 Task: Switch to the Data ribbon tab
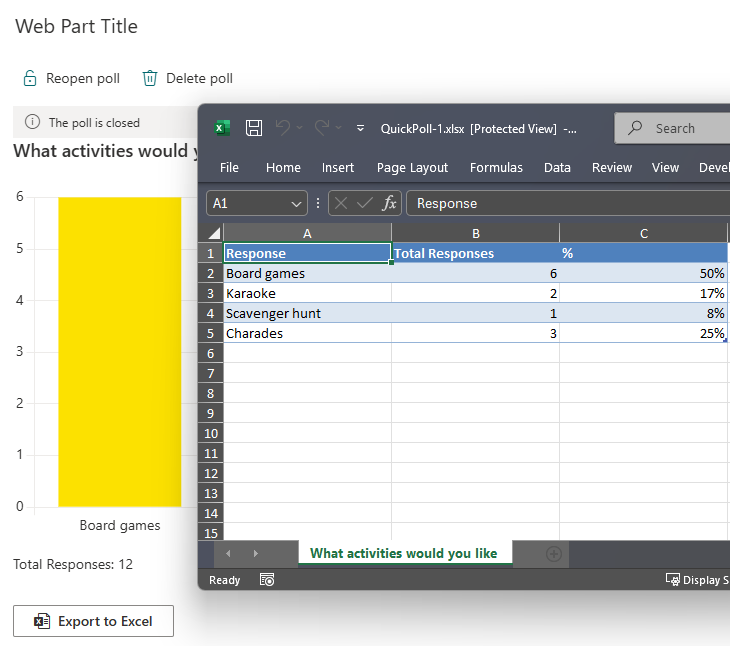pyautogui.click(x=557, y=168)
